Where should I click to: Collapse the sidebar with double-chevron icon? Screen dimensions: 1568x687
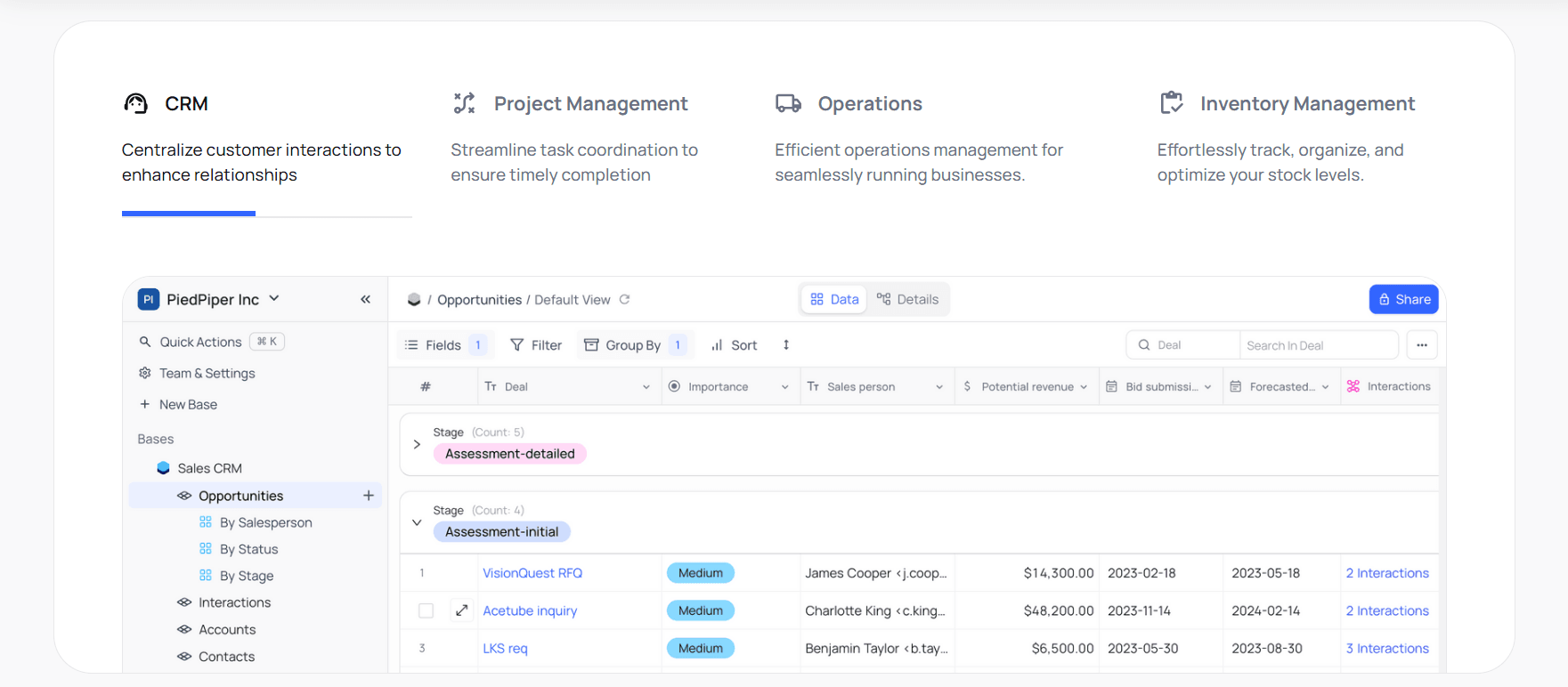pos(365,300)
